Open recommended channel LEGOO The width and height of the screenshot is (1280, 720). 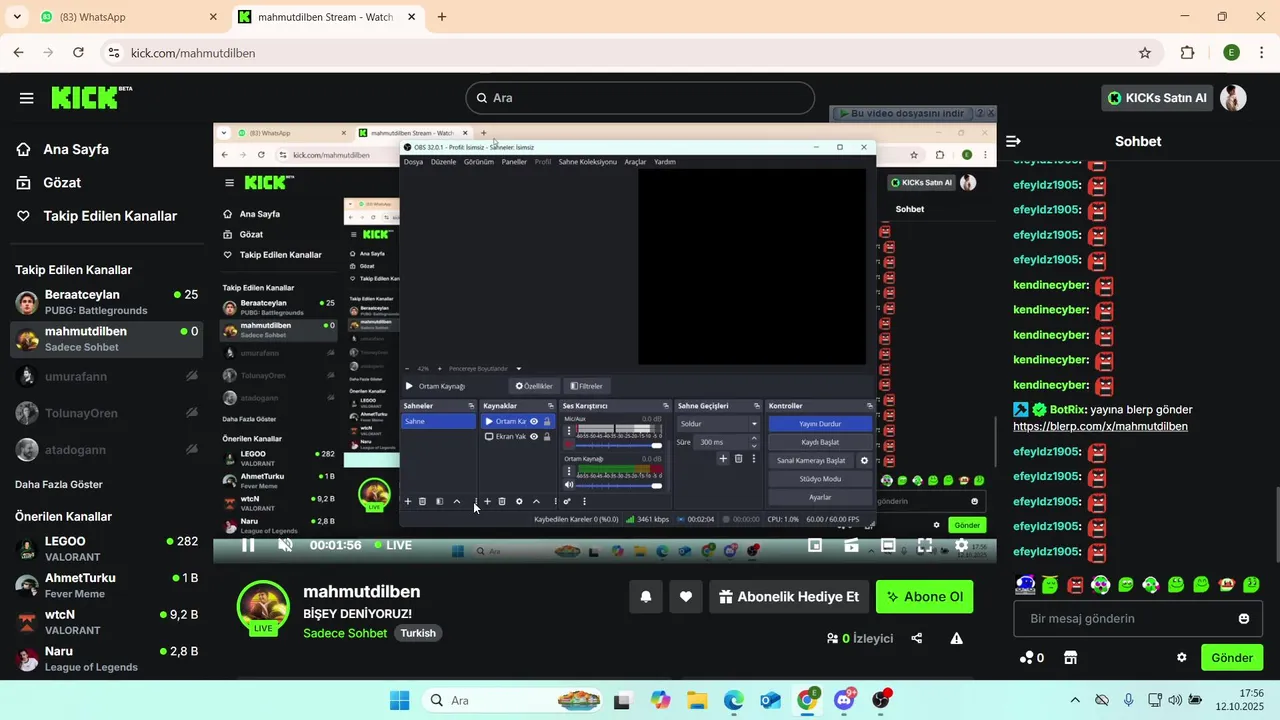(106, 549)
